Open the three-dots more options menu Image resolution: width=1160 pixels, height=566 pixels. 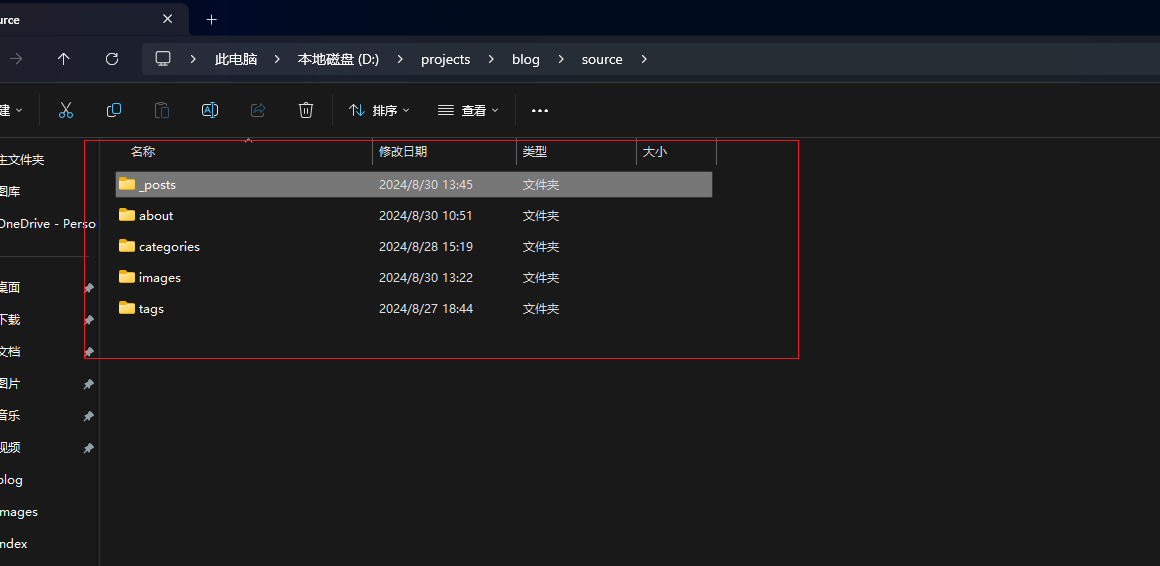tap(540, 110)
